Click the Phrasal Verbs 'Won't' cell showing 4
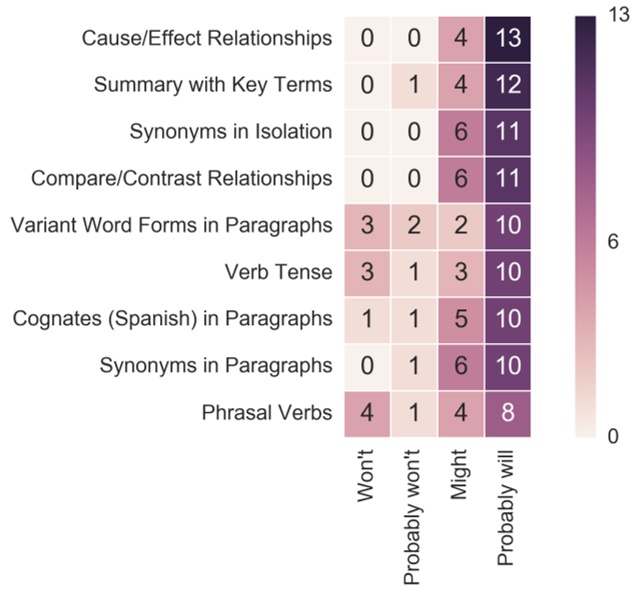Screen dimensions: 640x592 (x=368, y=412)
